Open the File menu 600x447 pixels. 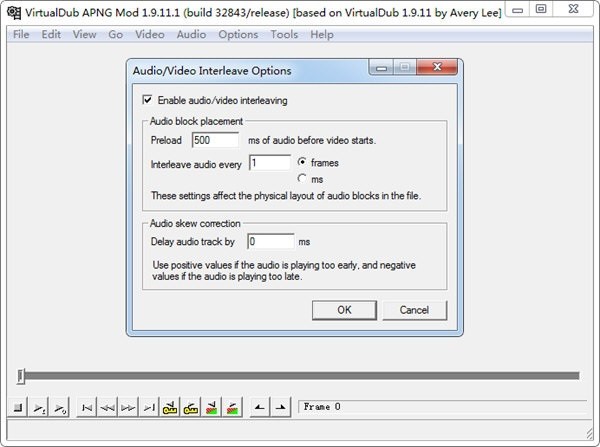click(21, 34)
